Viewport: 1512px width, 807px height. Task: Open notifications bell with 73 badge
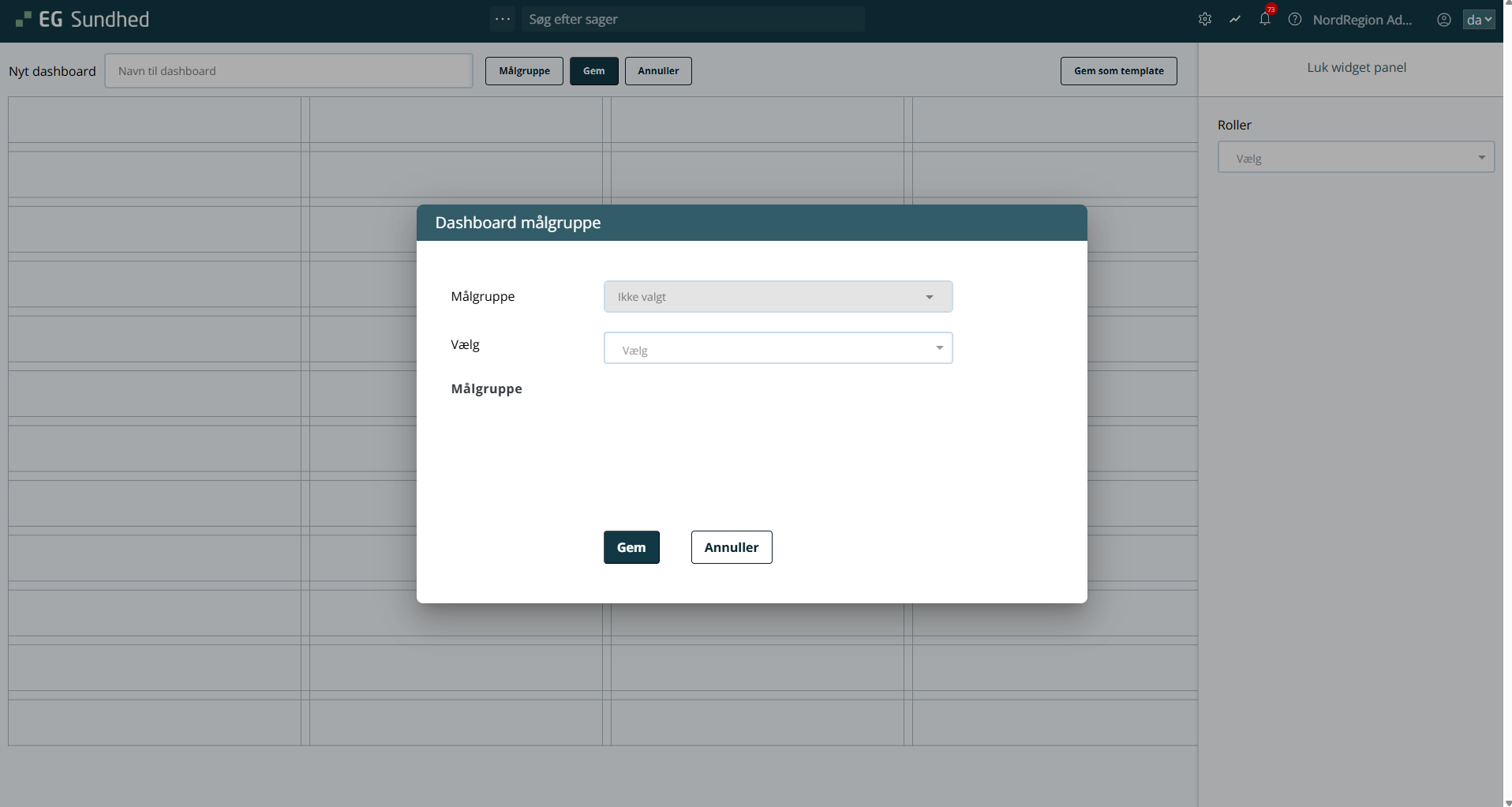pos(1265,19)
